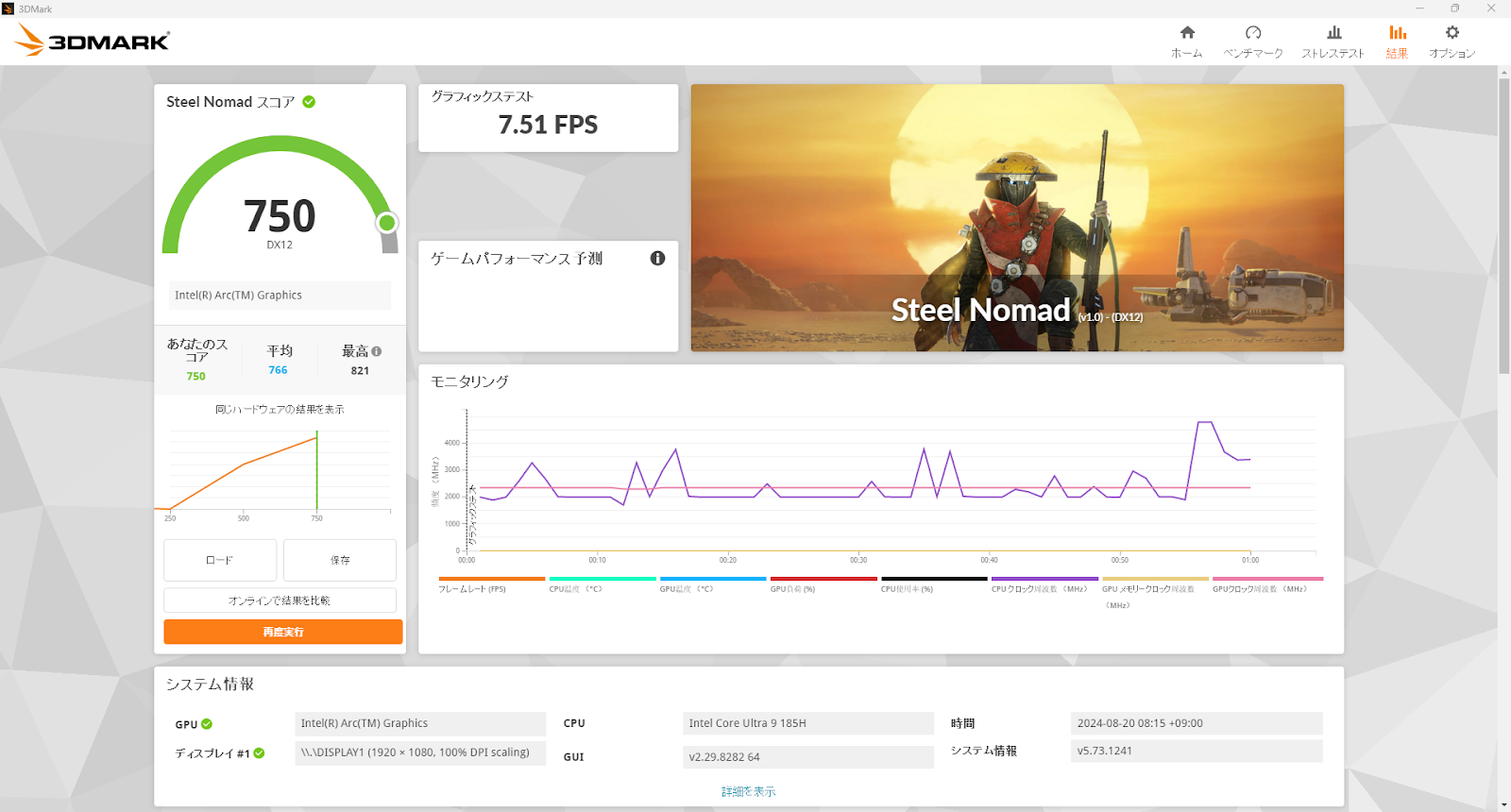1511x812 pixels.
Task: Select the 結果 results tab
Action: [1398, 42]
